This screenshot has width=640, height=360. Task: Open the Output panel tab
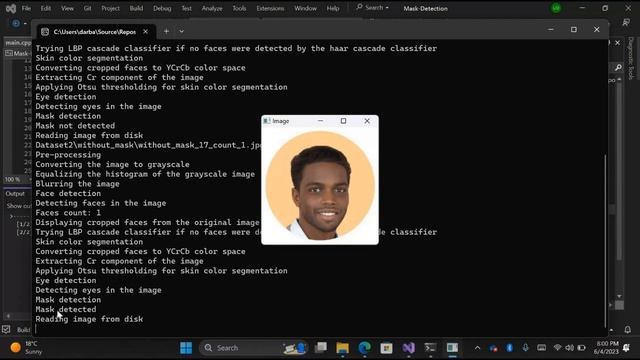tap(15, 193)
